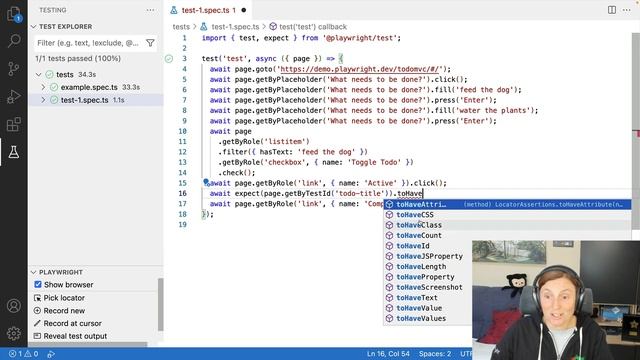Viewport: 640px width, 360px height.
Task: Collapse the TEST EXPLORER section
Action: click(x=33, y=27)
